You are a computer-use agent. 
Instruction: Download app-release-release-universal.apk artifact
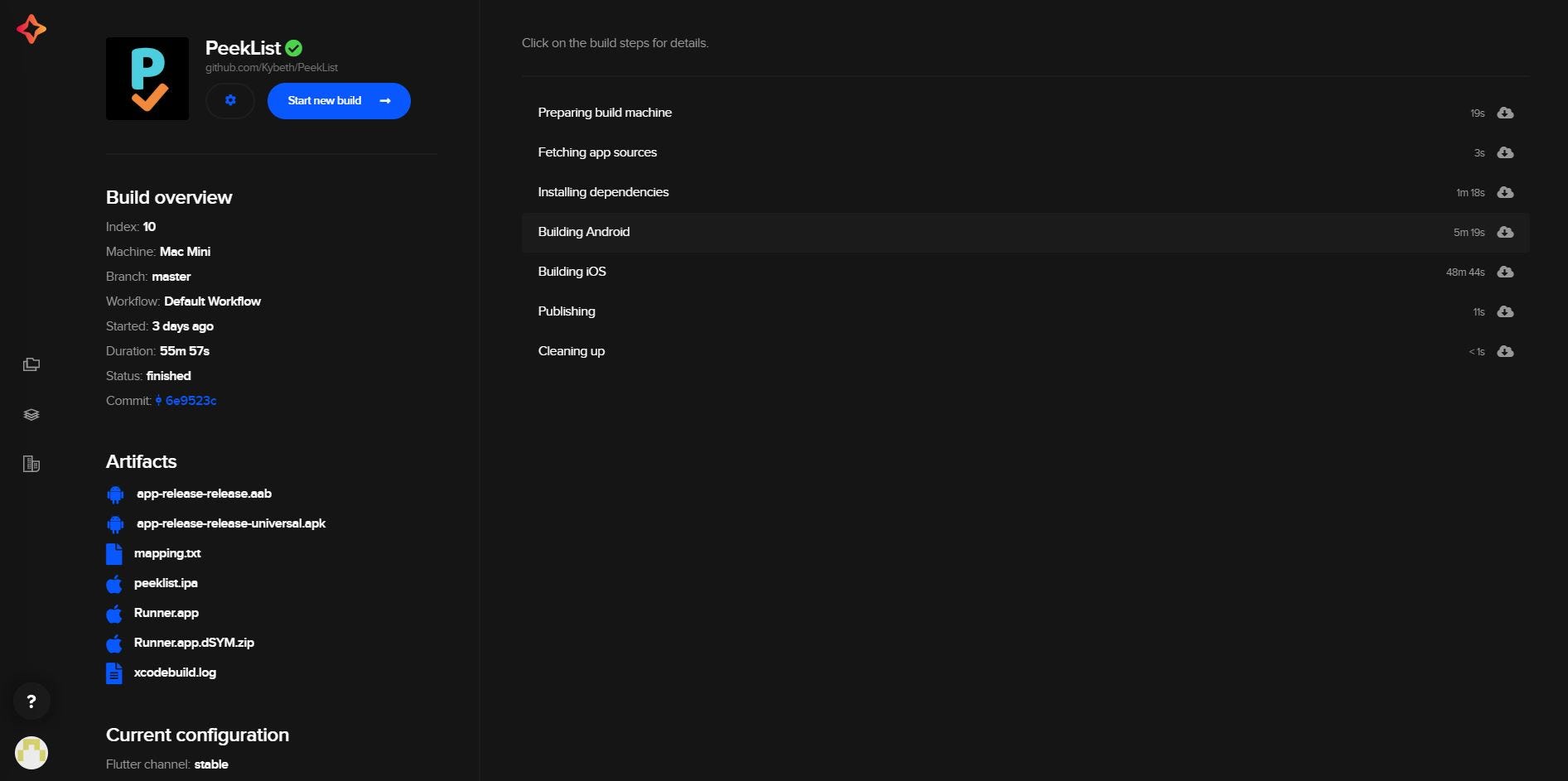click(x=231, y=523)
